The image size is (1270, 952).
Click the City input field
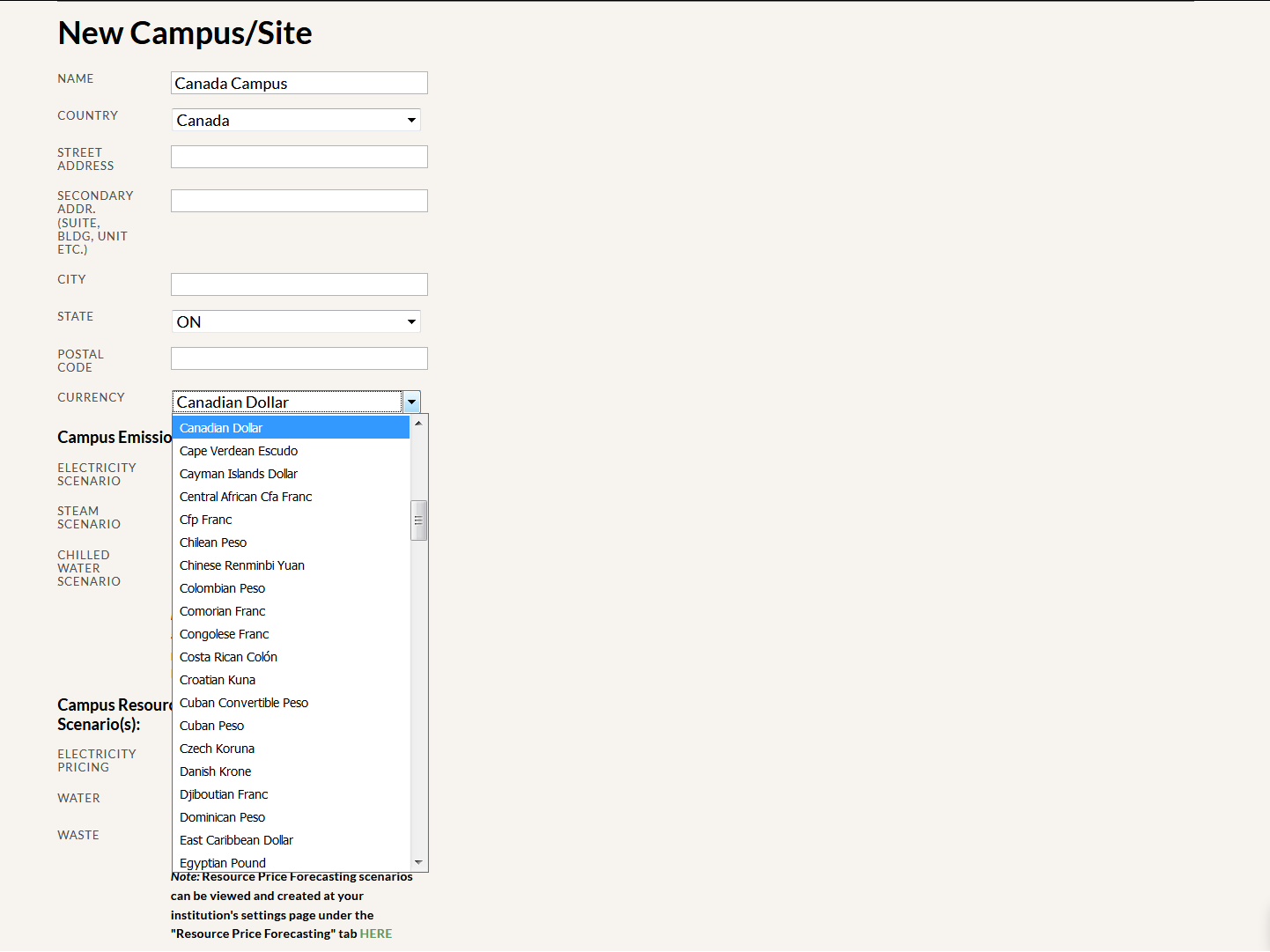tap(299, 284)
